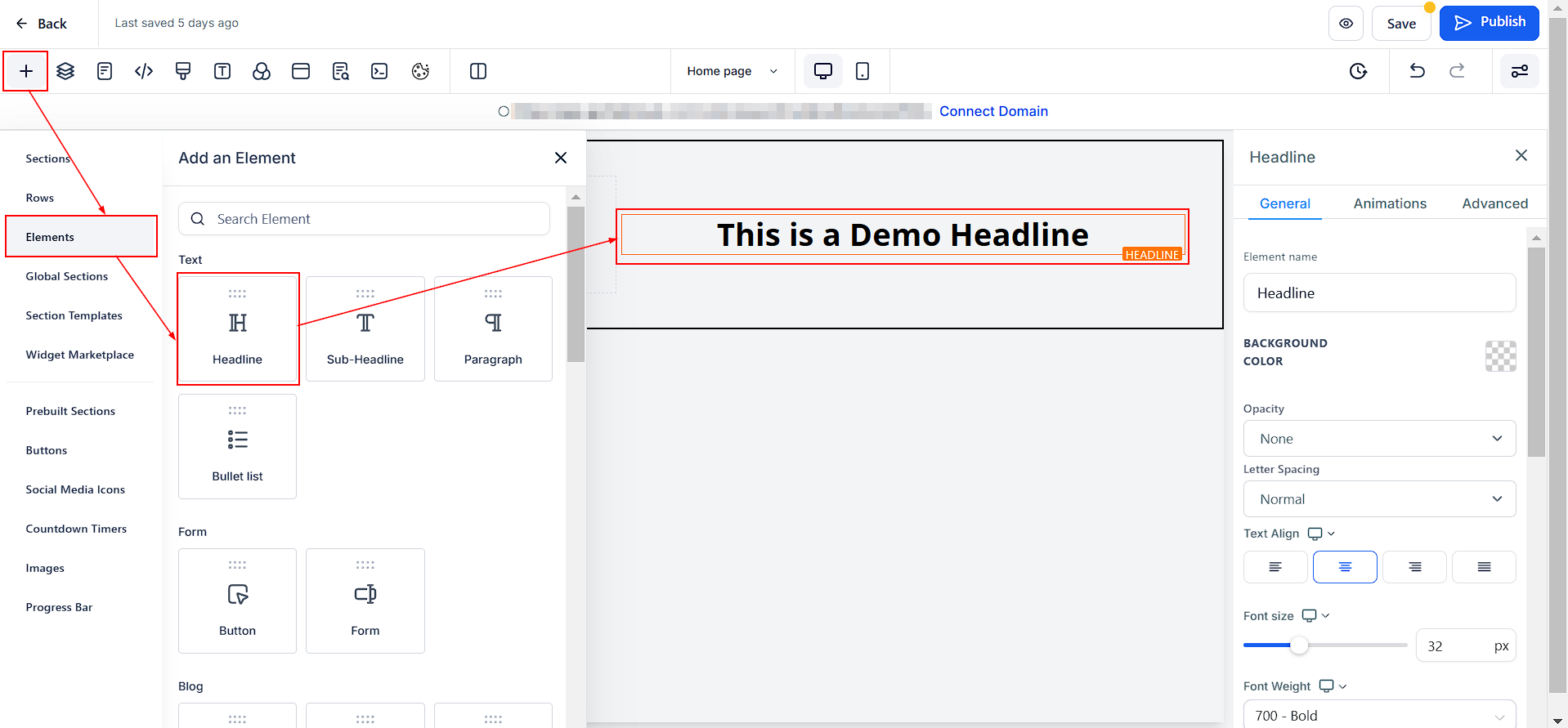The height and width of the screenshot is (728, 1568).
Task: Open the Letter Spacing dropdown
Action: coord(1379,499)
